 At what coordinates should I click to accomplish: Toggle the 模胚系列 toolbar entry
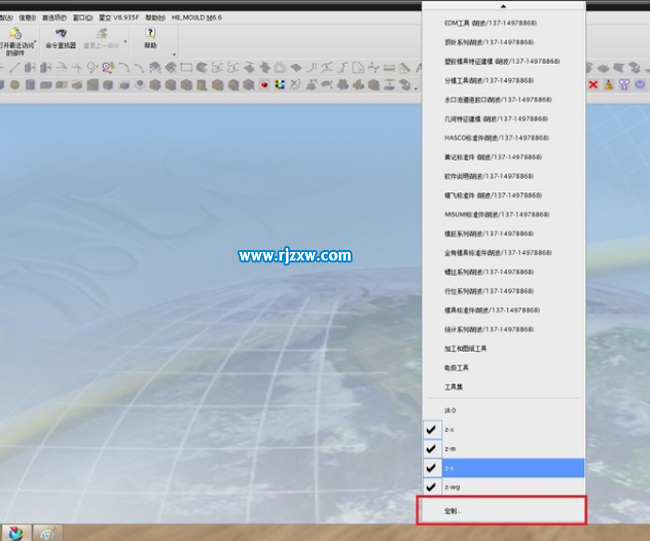click(x=504, y=233)
